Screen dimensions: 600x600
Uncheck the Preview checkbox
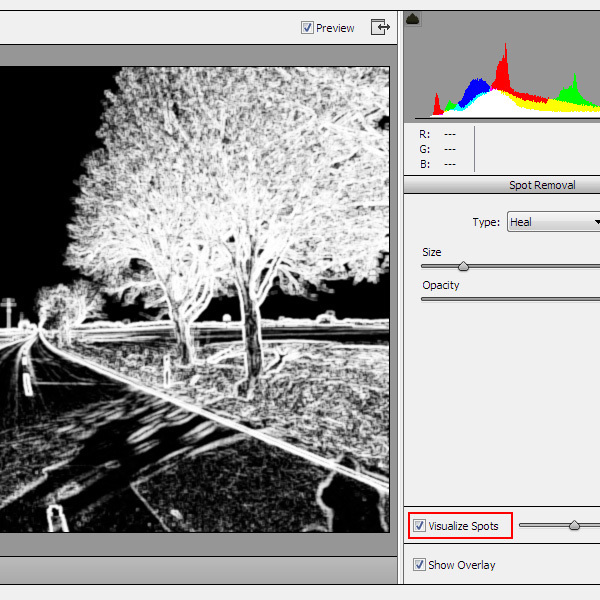(x=308, y=28)
